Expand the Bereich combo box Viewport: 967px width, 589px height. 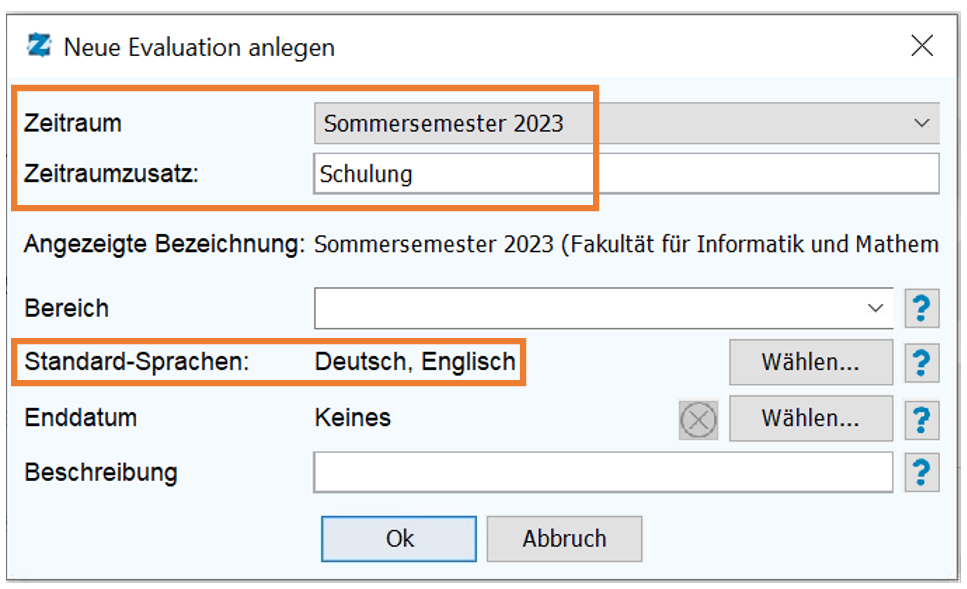coord(604,308)
